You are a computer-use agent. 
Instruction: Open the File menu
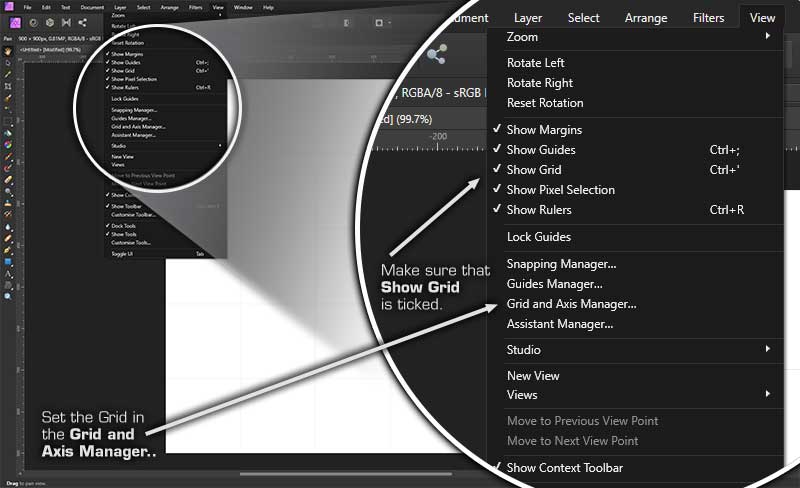coord(28,7)
